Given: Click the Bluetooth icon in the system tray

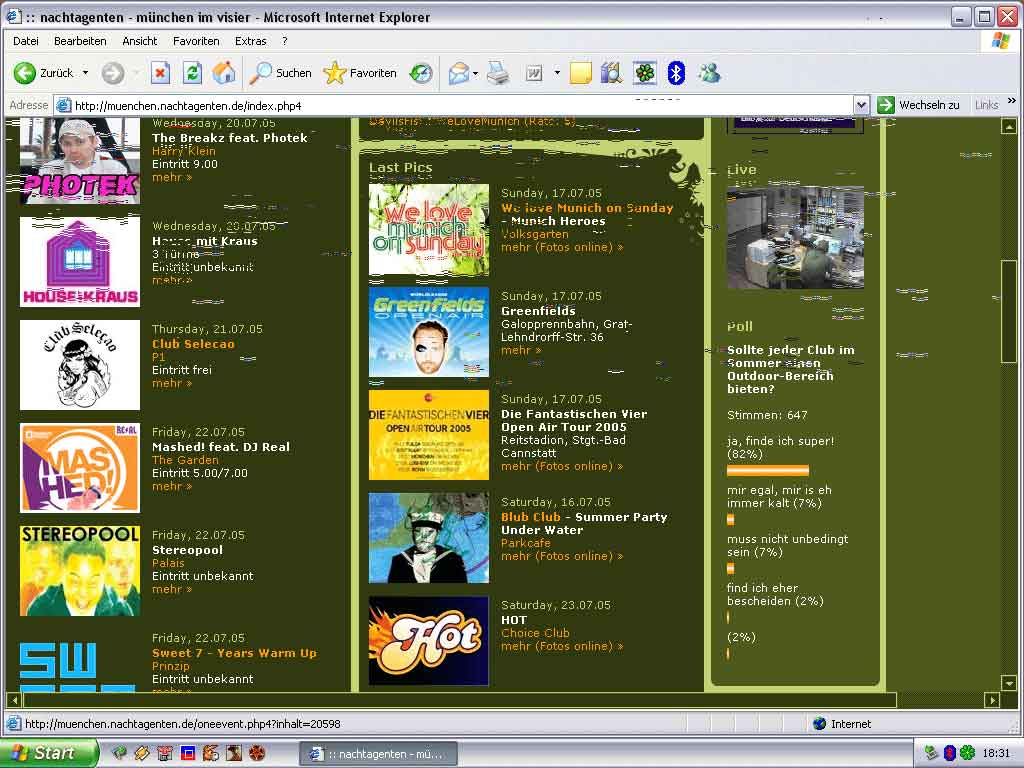Looking at the screenshot, I should click(x=949, y=753).
